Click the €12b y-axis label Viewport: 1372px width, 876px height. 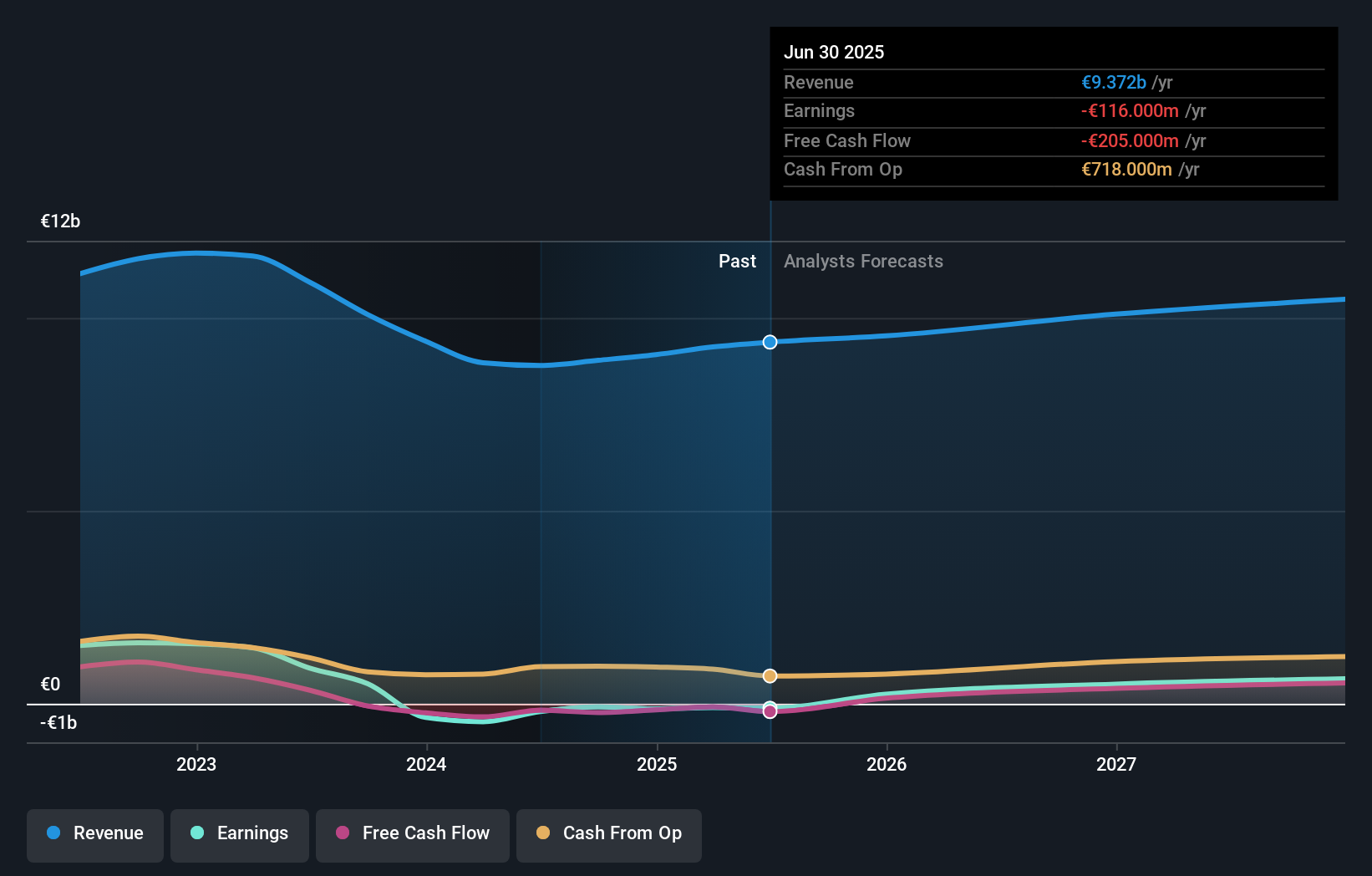tap(60, 221)
